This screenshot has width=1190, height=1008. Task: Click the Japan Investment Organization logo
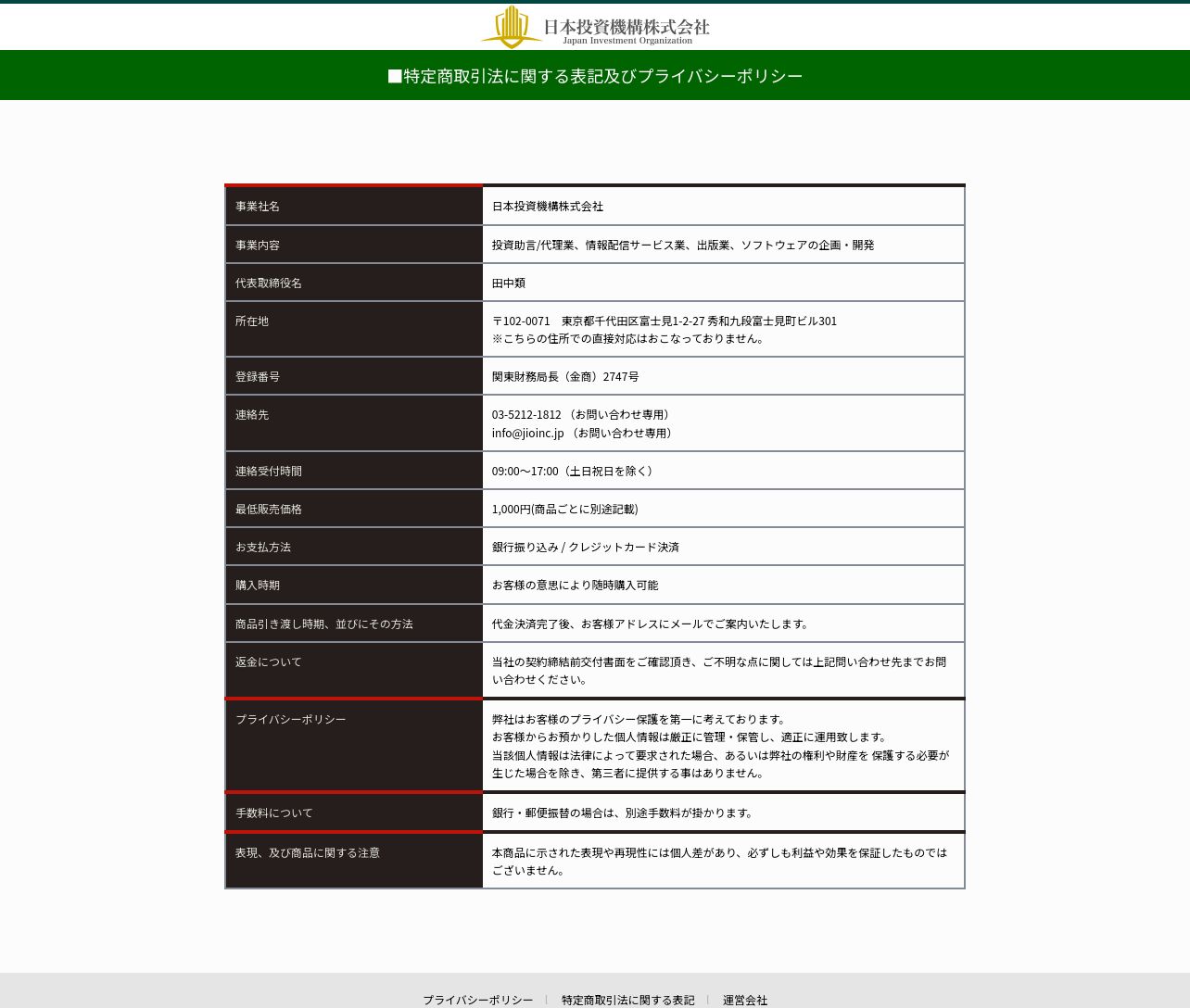tap(595, 26)
